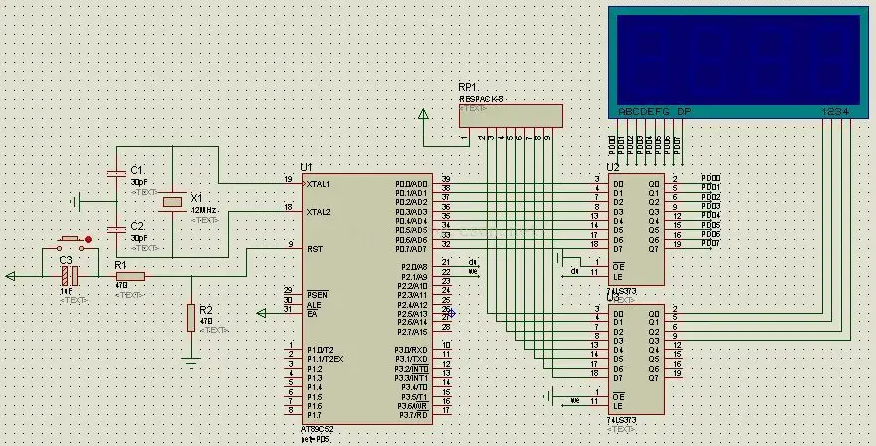Click the blue marker at P2.5/A13 pin
876x446 pixels.
451,314
